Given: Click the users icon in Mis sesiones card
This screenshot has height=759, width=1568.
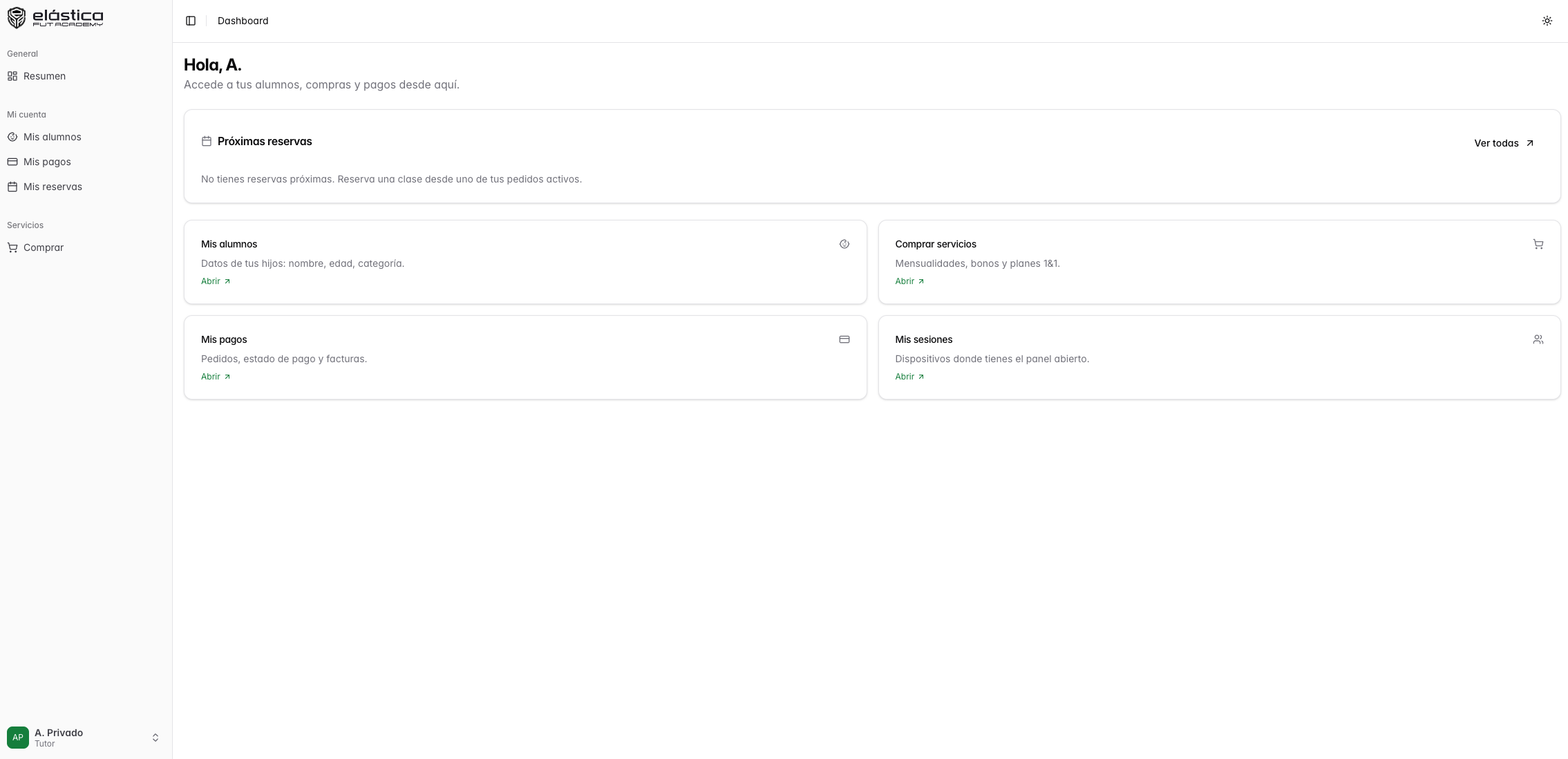Looking at the screenshot, I should 1538,339.
